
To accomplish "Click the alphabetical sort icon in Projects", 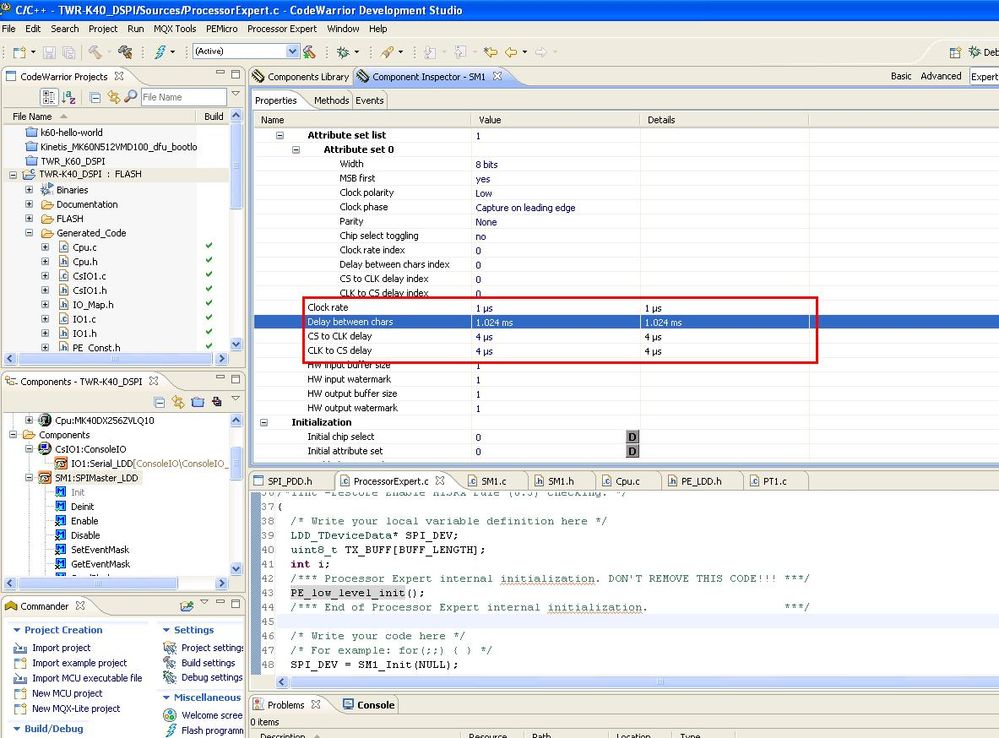I will [69, 97].
